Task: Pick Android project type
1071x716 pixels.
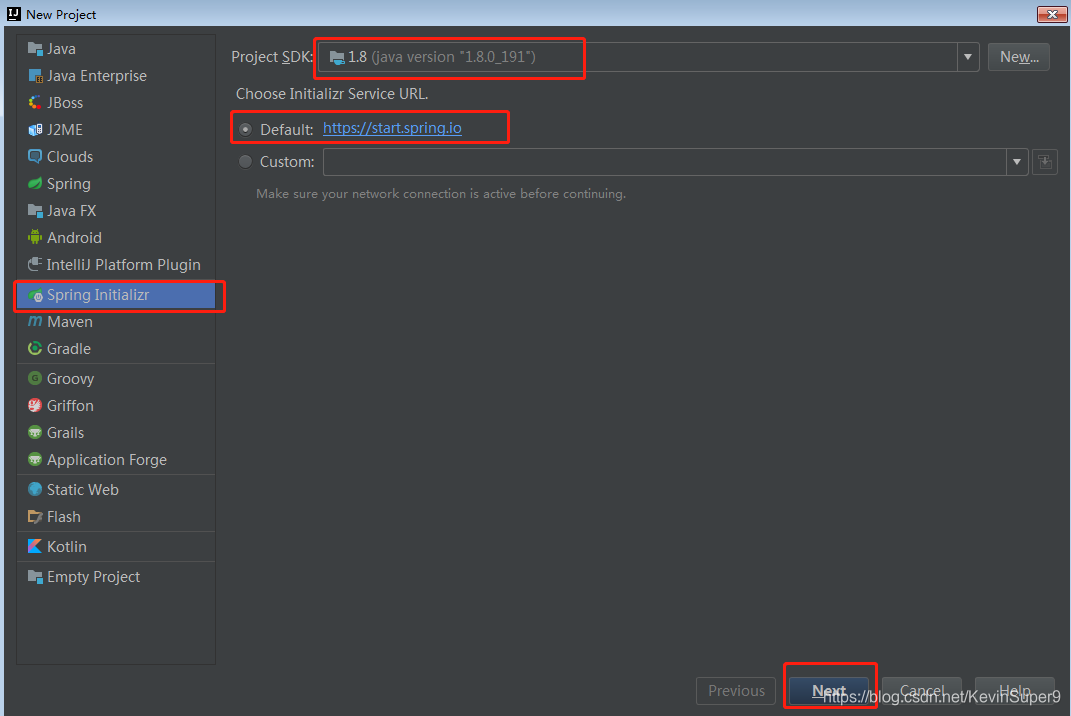Action: (x=116, y=238)
